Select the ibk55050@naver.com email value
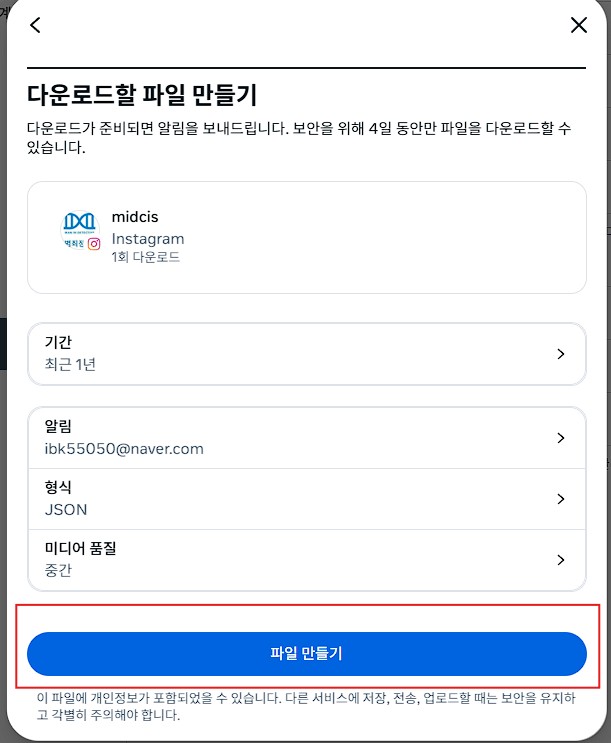This screenshot has height=743, width=611. pyautogui.click(x=124, y=449)
